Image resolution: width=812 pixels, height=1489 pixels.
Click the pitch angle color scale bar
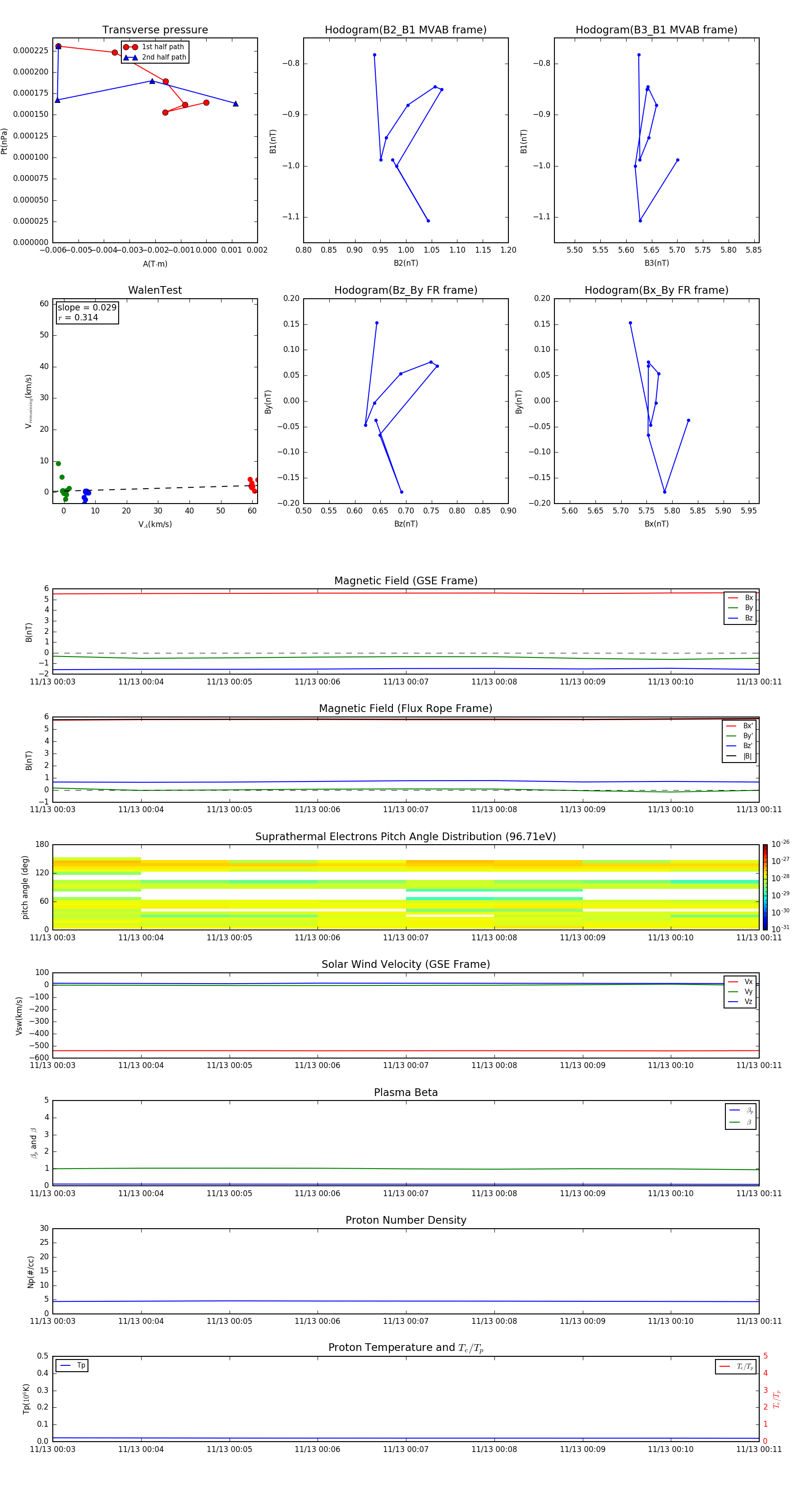(x=765, y=887)
